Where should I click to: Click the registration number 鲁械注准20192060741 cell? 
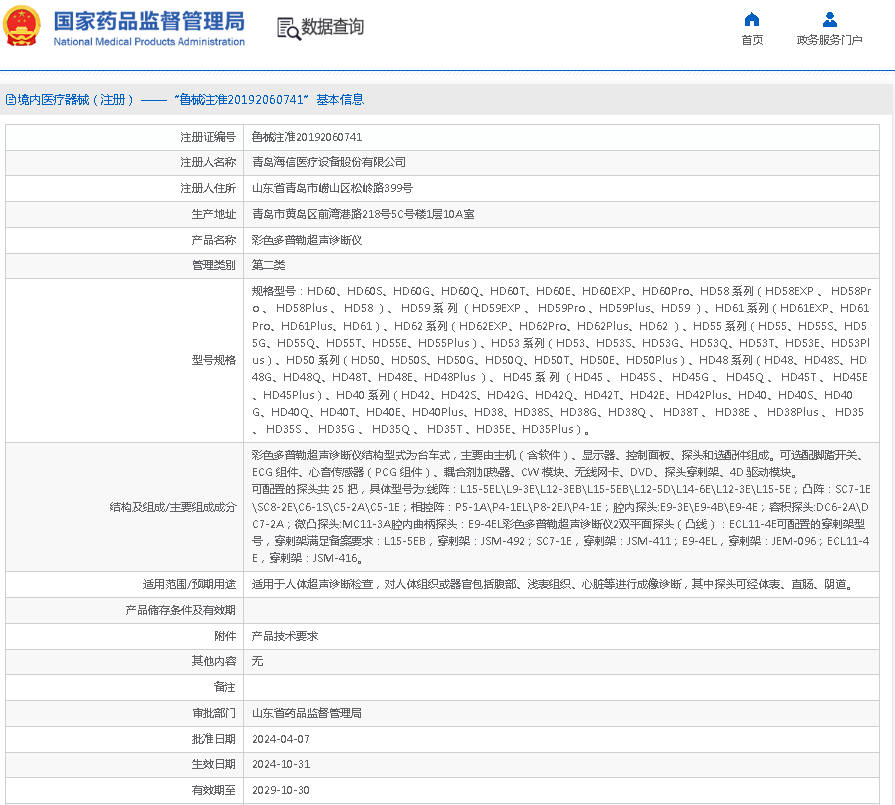pyautogui.click(x=306, y=136)
